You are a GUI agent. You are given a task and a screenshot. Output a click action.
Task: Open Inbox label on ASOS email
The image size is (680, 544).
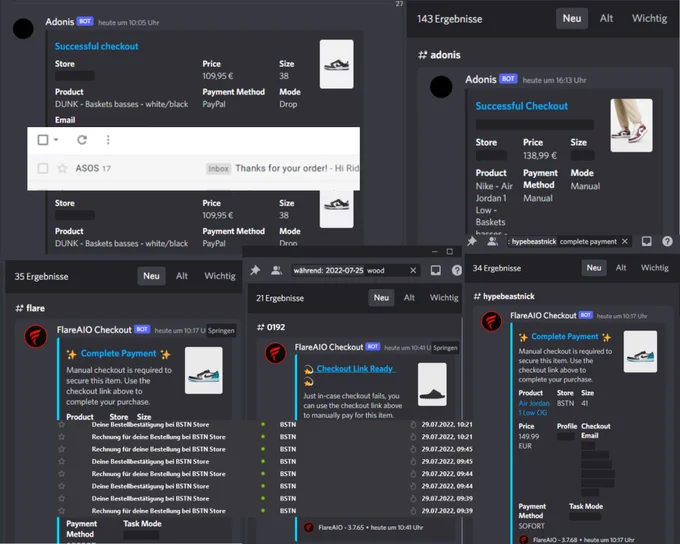coord(218,168)
